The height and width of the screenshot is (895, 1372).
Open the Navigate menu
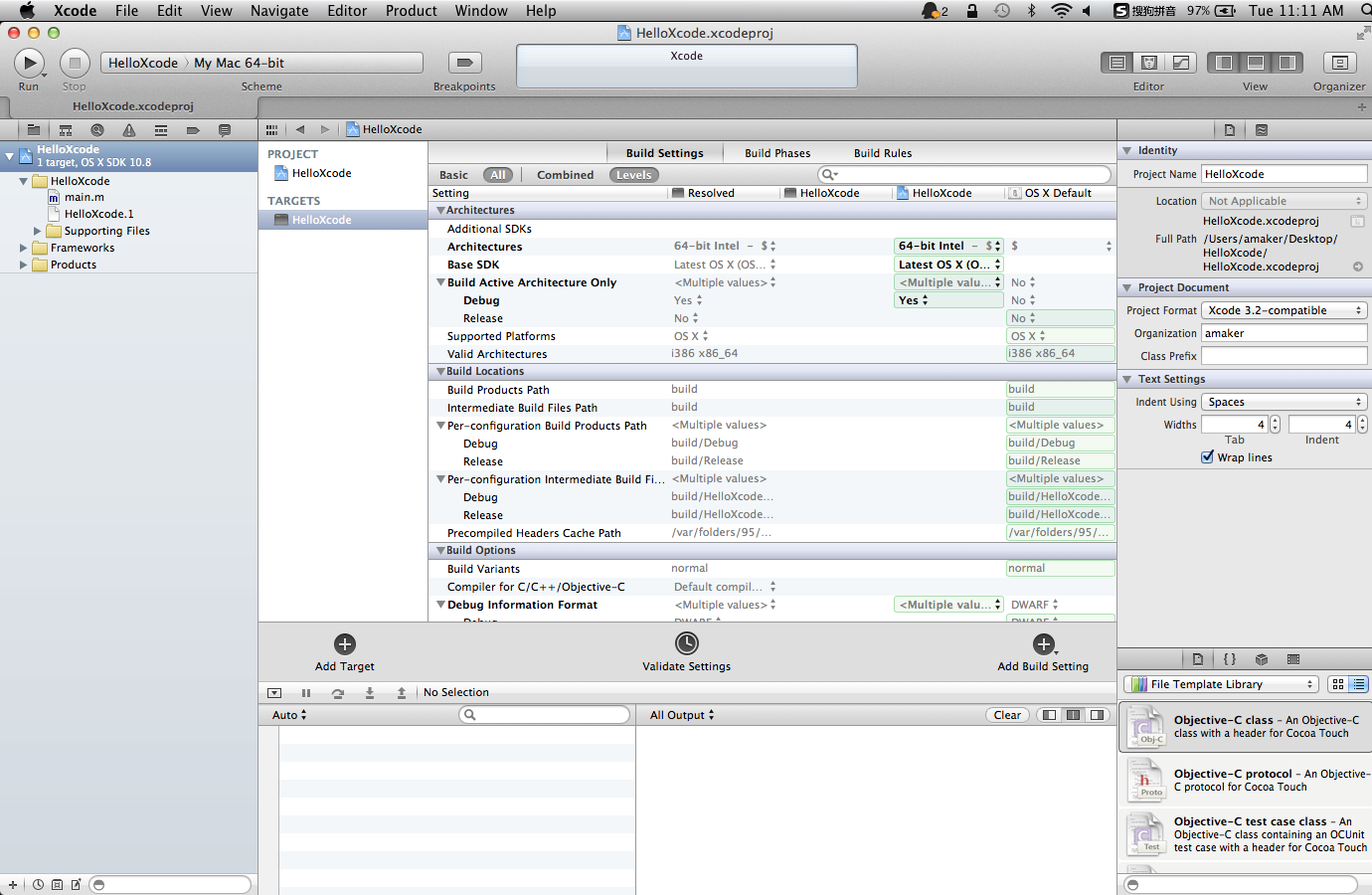point(279,11)
